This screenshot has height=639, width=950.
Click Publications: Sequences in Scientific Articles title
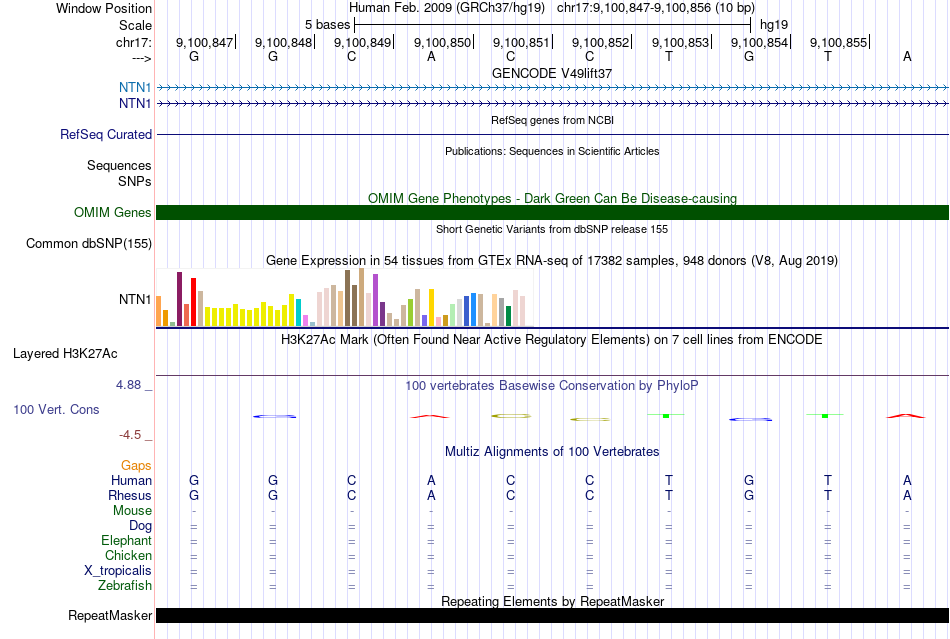pyautogui.click(x=552, y=151)
